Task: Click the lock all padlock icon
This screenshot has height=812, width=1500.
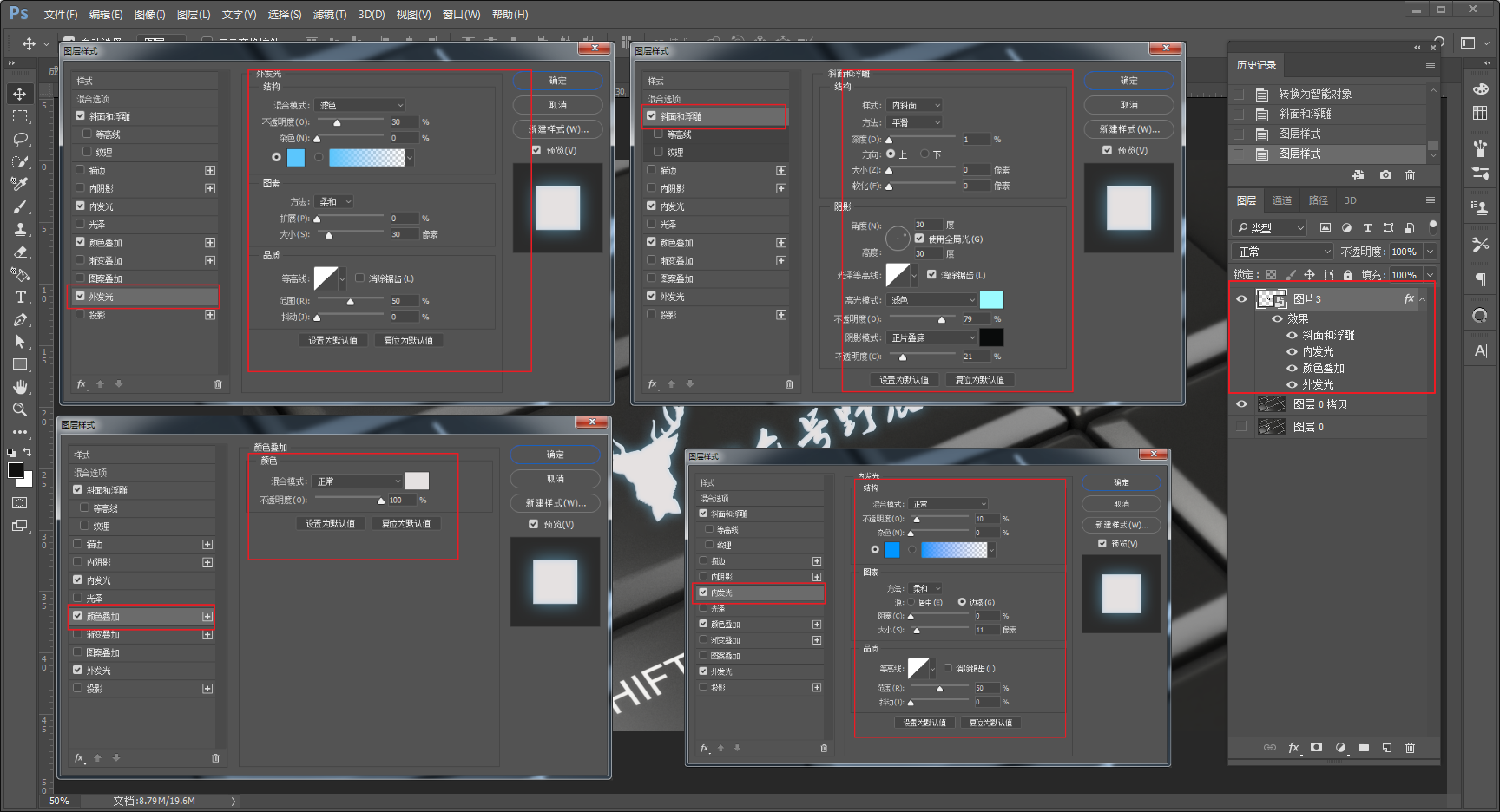Action: coord(1348,275)
